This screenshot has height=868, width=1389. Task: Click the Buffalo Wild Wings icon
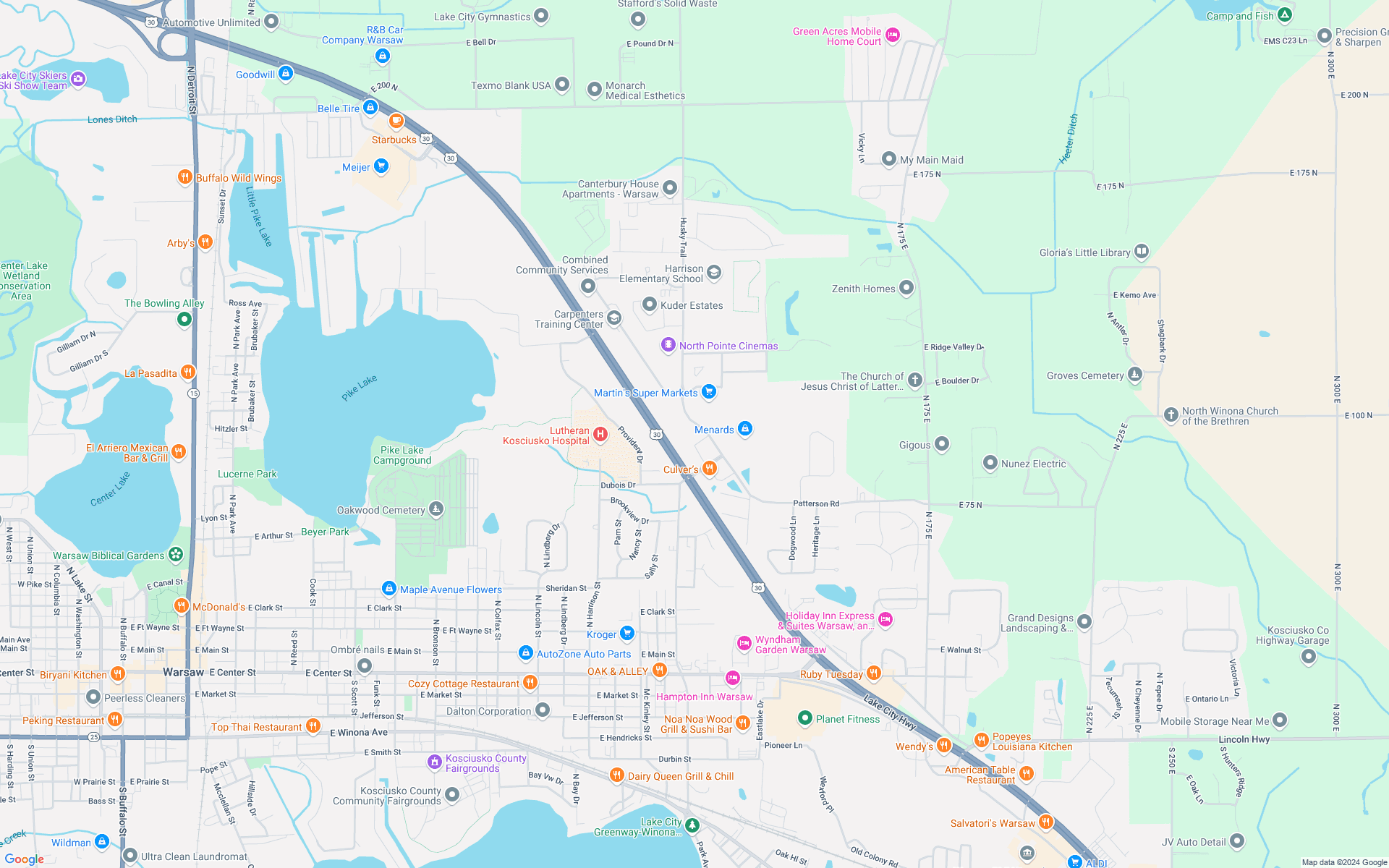185,177
